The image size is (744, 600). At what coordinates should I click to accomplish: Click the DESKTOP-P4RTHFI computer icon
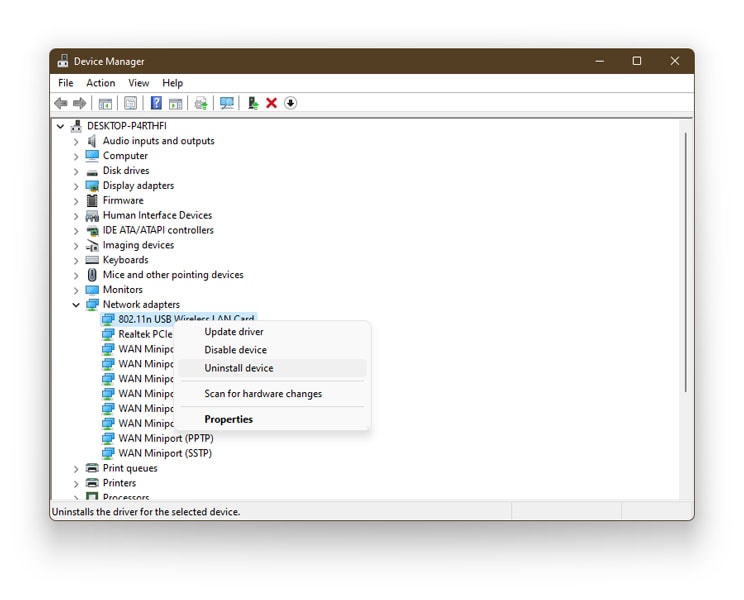pyautogui.click(x=76, y=126)
